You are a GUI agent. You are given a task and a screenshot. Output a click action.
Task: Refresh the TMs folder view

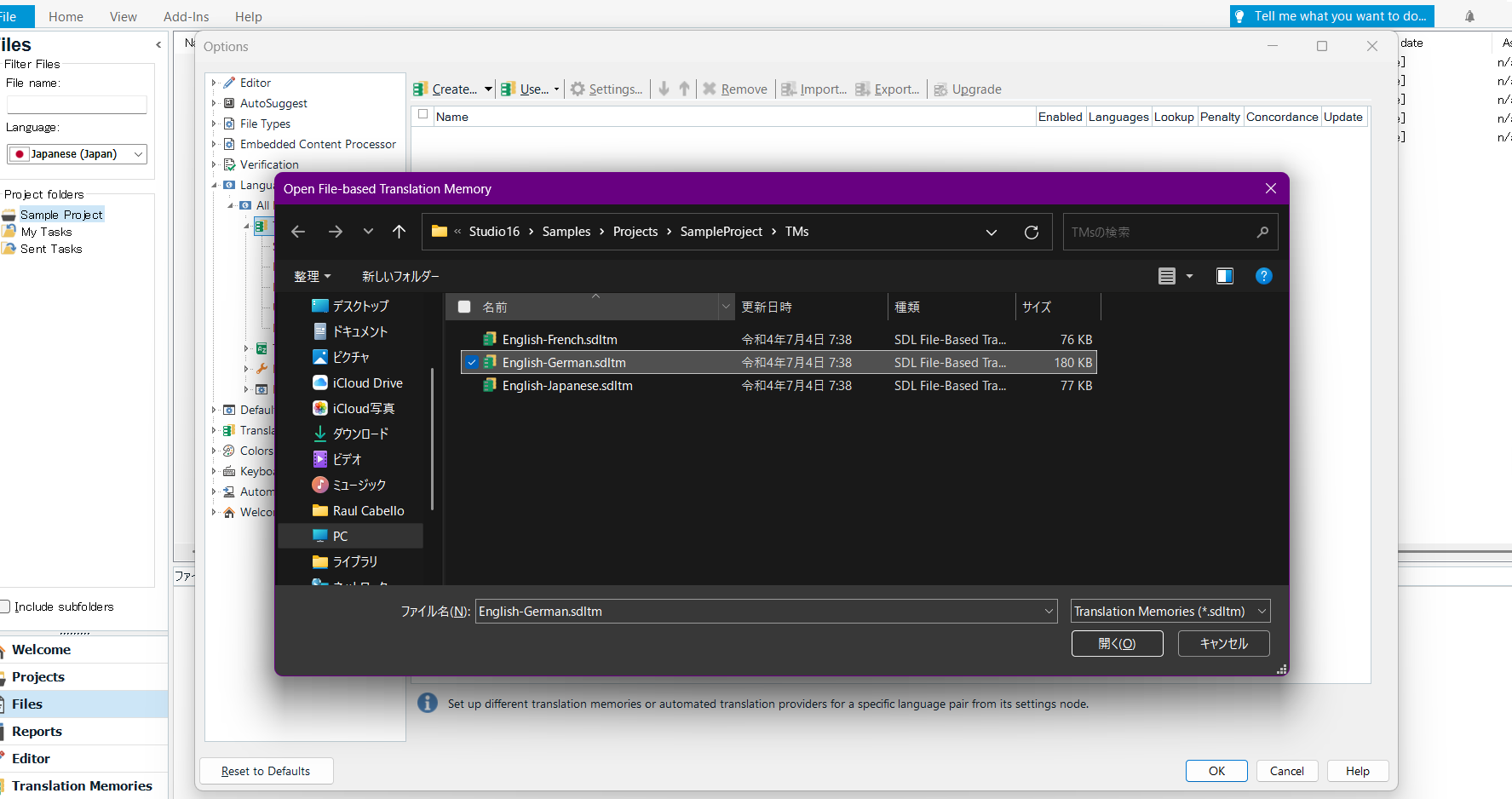coord(1032,231)
